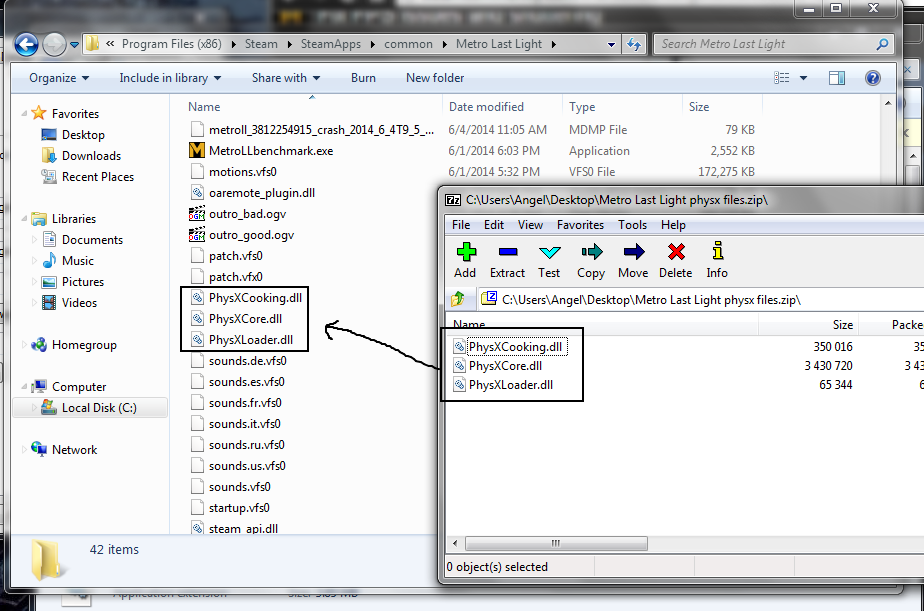The width and height of the screenshot is (924, 611).
Task: Click the 7-Zip Test icon
Action: [549, 252]
